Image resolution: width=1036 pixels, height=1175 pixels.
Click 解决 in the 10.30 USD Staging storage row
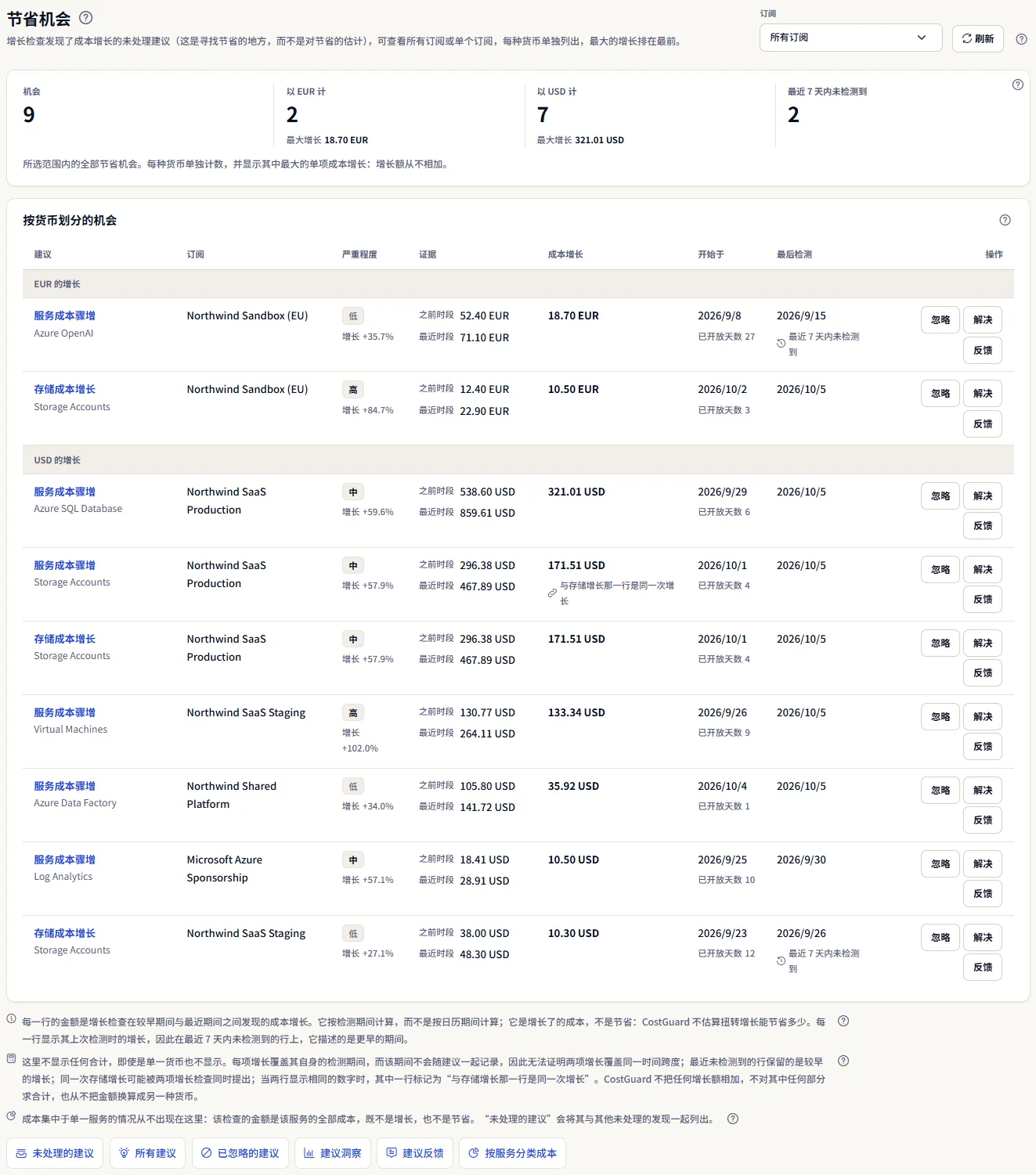(x=983, y=937)
